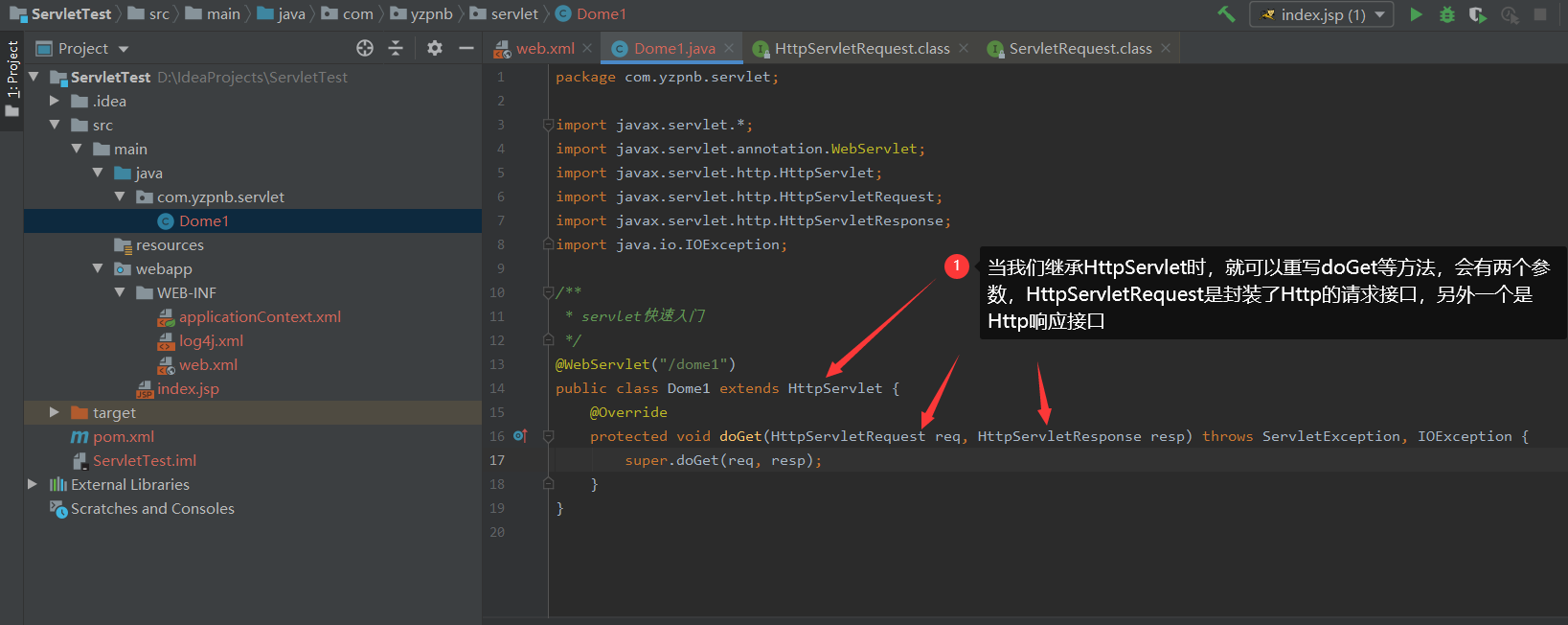
Task: Open log4j.xml file
Action: (201, 340)
